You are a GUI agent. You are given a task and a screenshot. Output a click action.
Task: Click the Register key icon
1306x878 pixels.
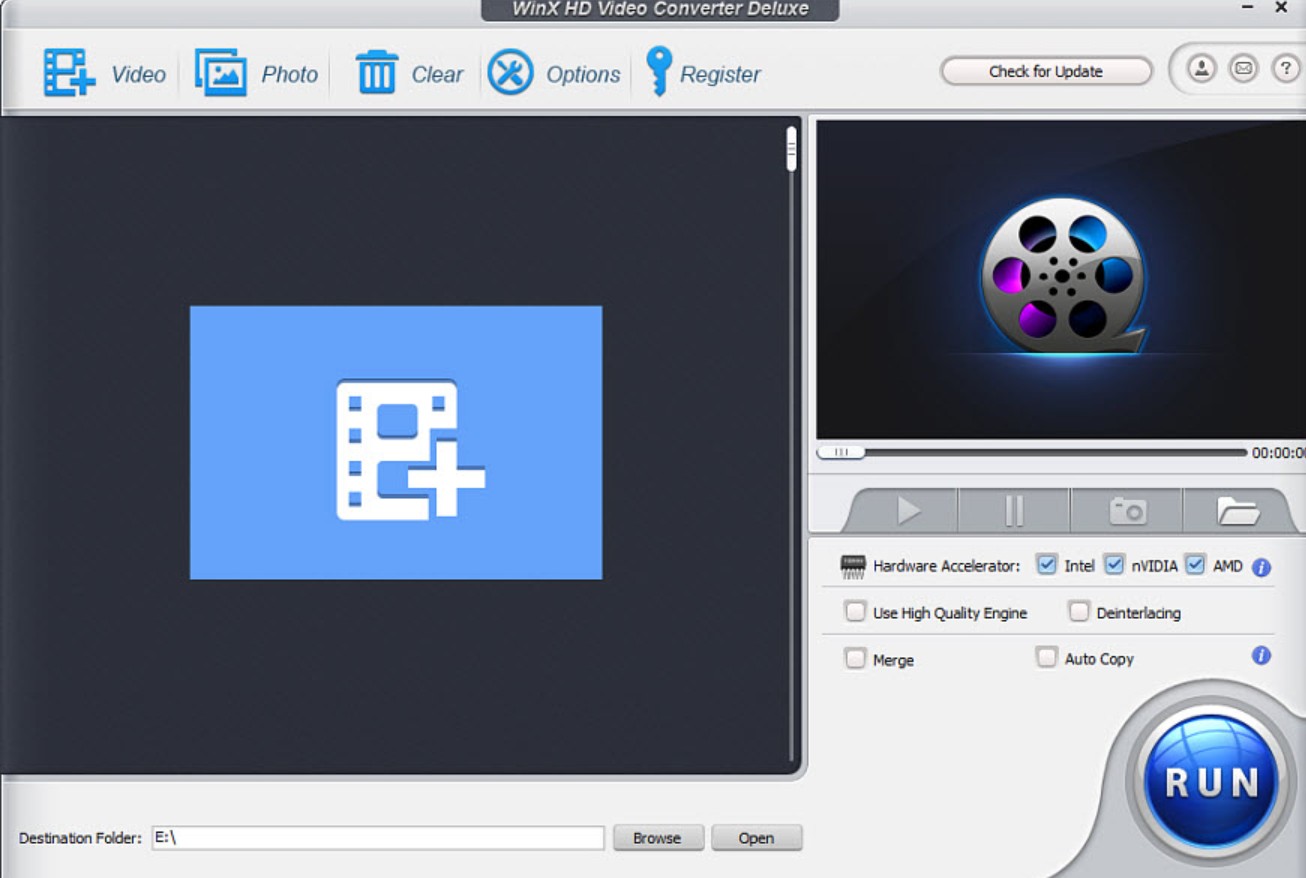(658, 72)
